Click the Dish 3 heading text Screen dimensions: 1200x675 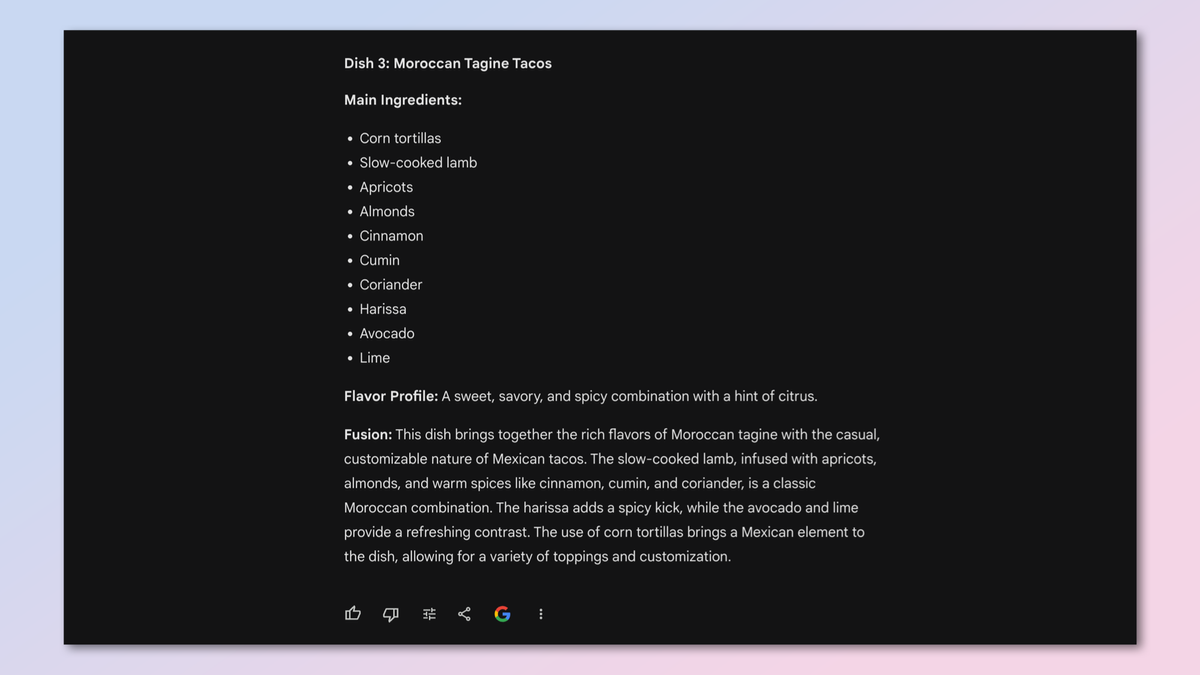pyautogui.click(x=447, y=63)
